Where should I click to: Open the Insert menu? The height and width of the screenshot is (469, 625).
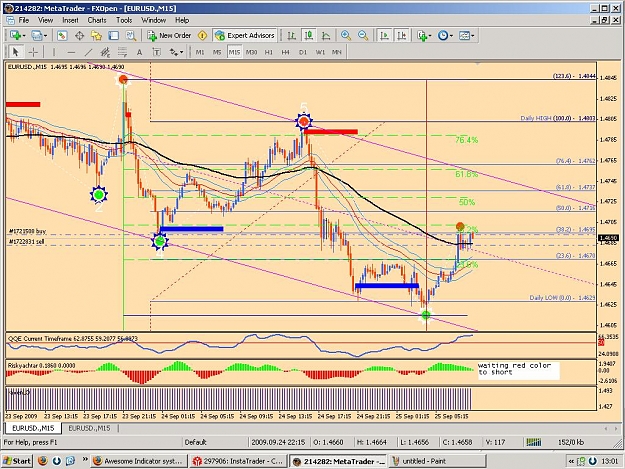click(70, 20)
